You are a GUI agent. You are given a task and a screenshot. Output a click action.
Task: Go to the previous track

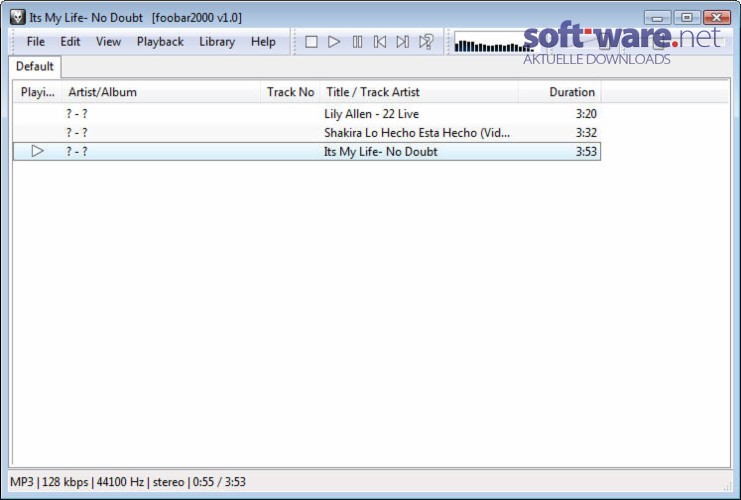coord(380,42)
